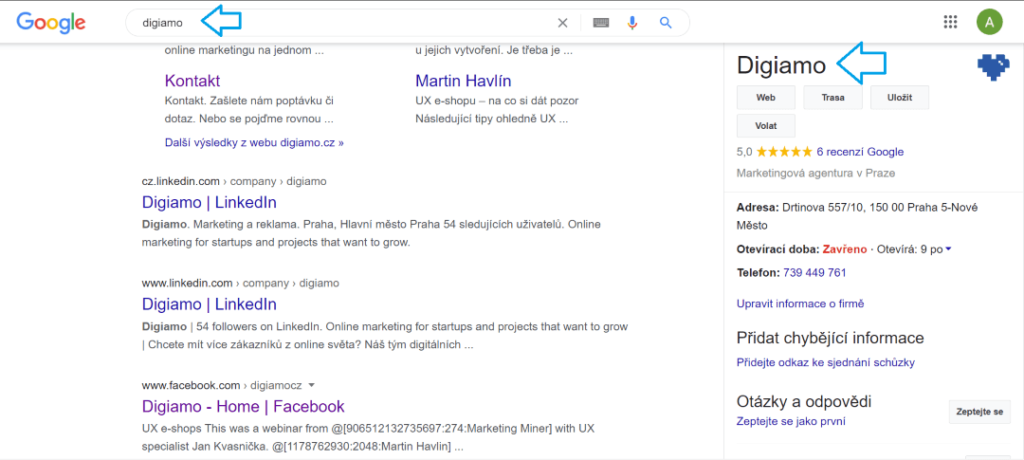1024x460 pixels.
Task: Click the www.facebook.com › digiamocz URL
Action: tap(222, 385)
